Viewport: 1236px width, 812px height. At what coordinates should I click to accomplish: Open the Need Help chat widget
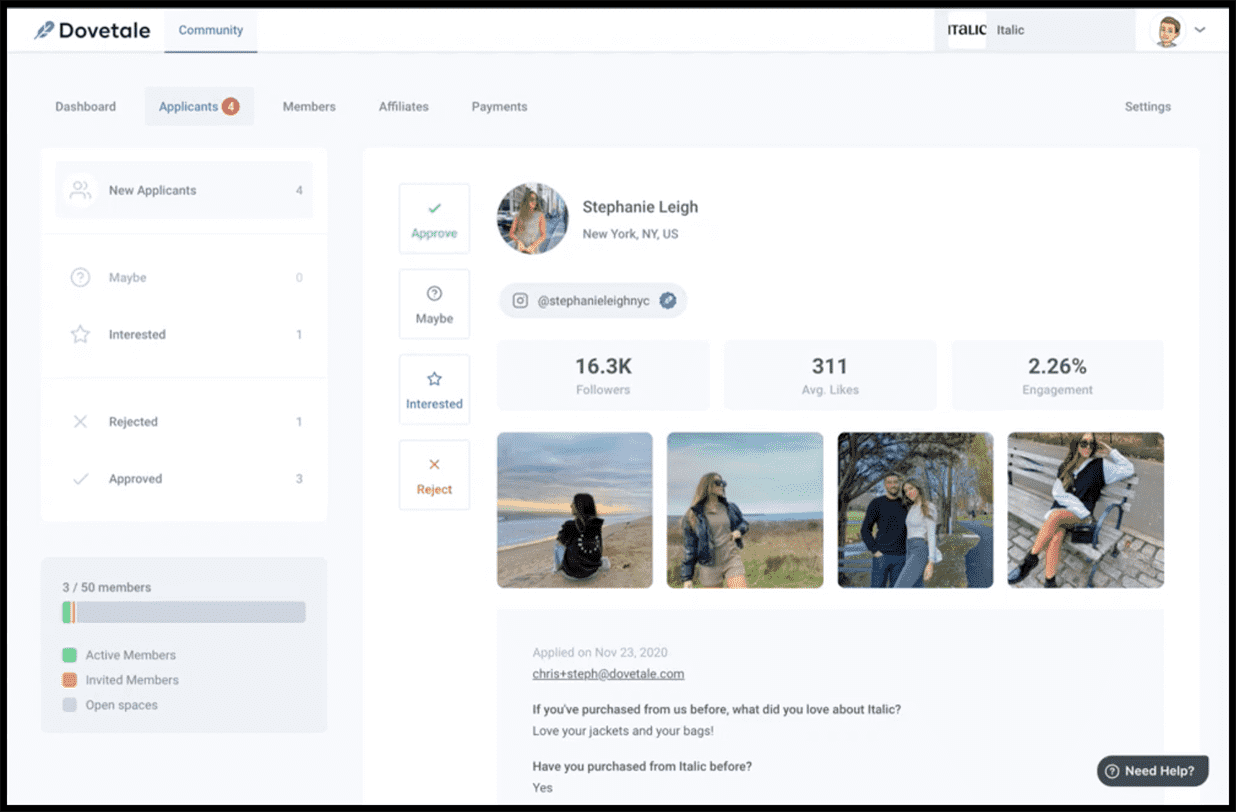(x=1153, y=771)
